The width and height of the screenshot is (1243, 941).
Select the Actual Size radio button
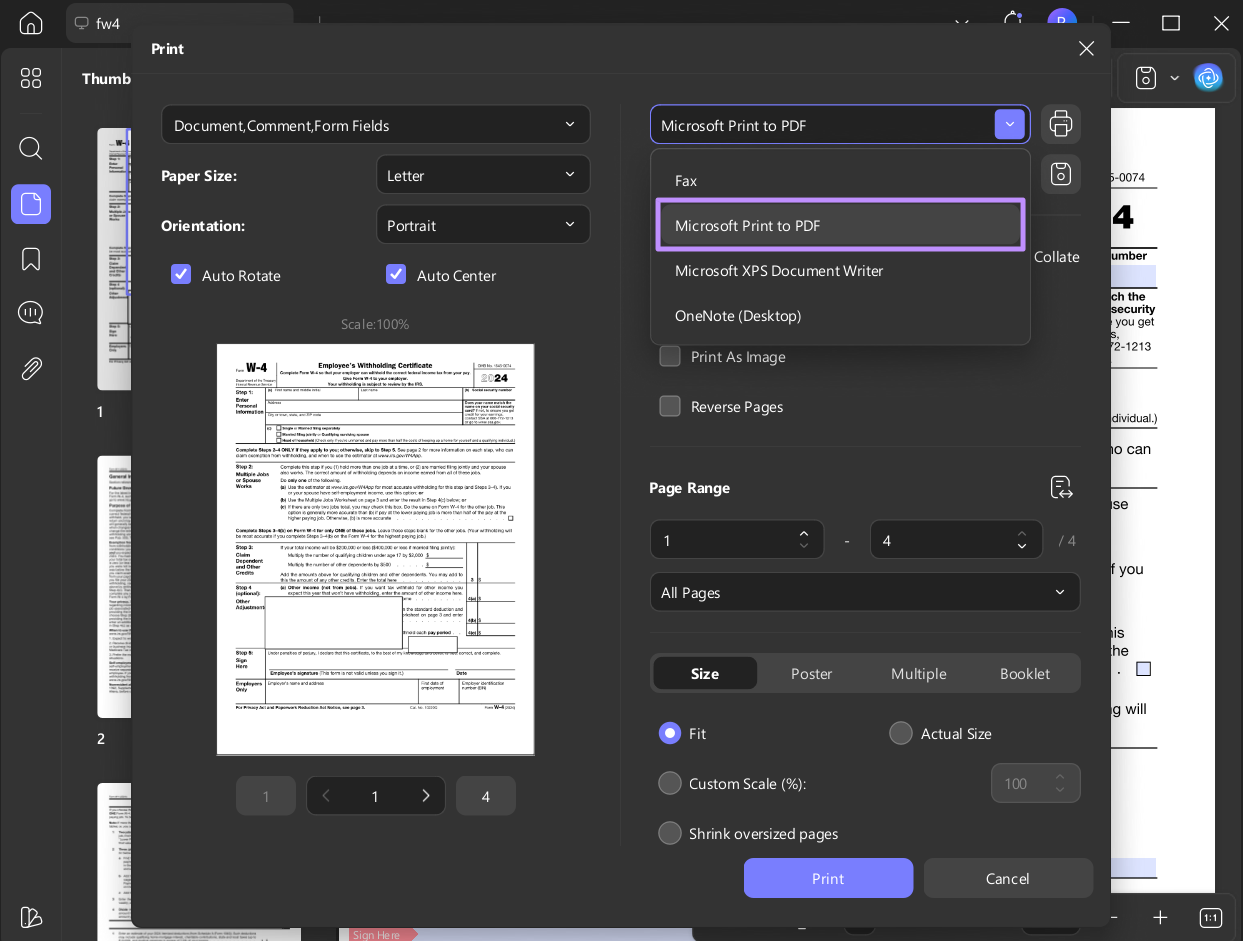900,733
